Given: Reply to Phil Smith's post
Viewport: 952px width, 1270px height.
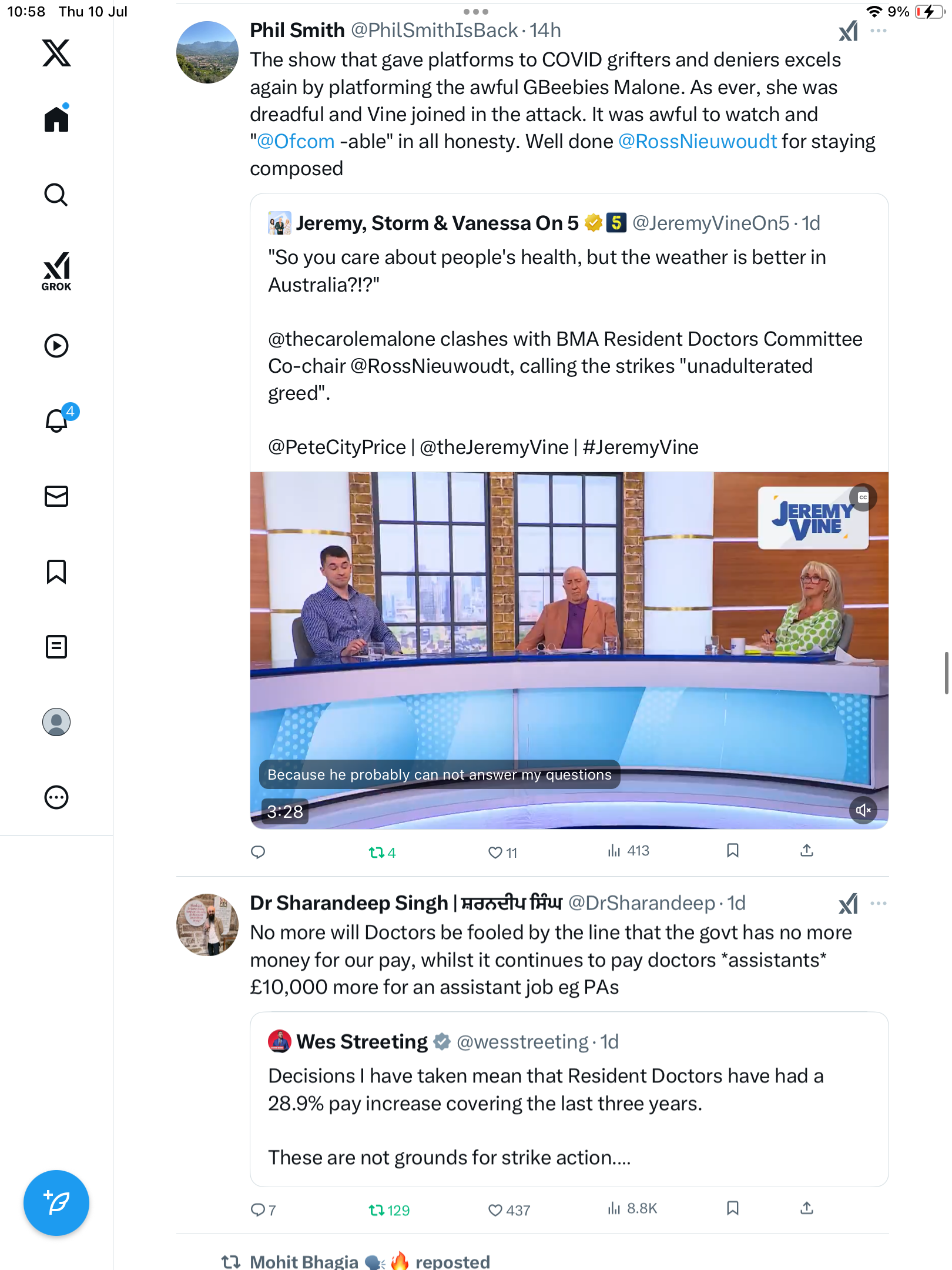Looking at the screenshot, I should pyautogui.click(x=258, y=852).
